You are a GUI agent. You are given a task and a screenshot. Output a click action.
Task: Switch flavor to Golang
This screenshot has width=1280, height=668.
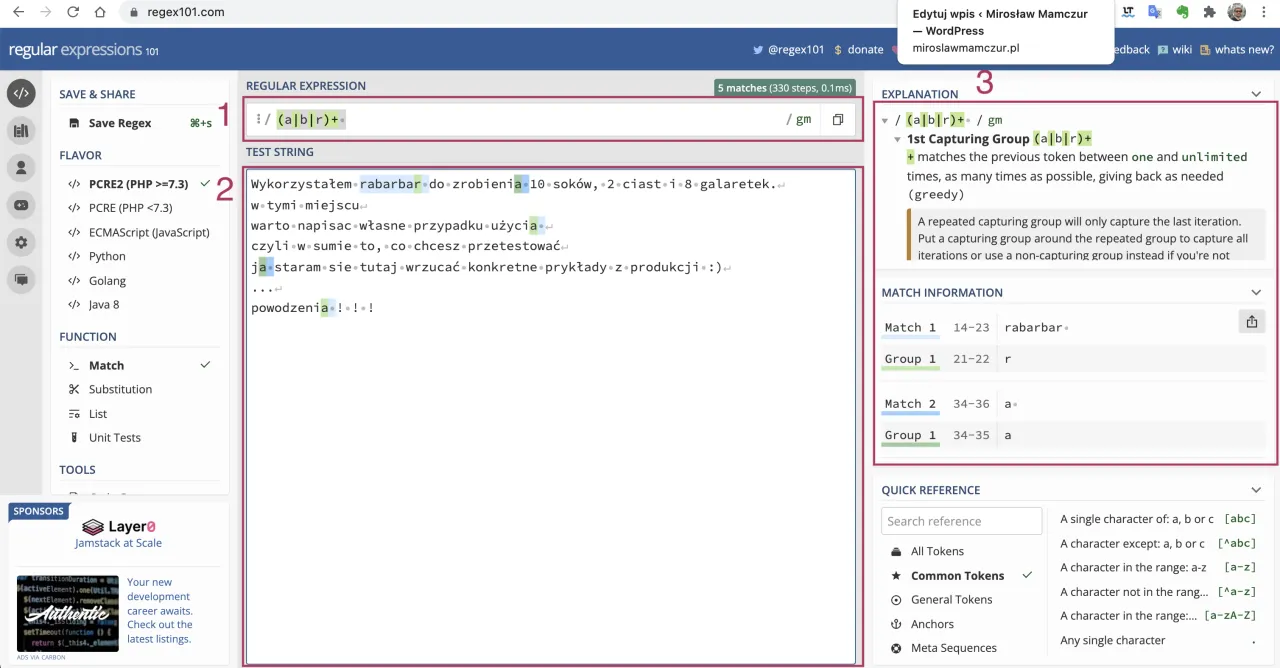[107, 281]
